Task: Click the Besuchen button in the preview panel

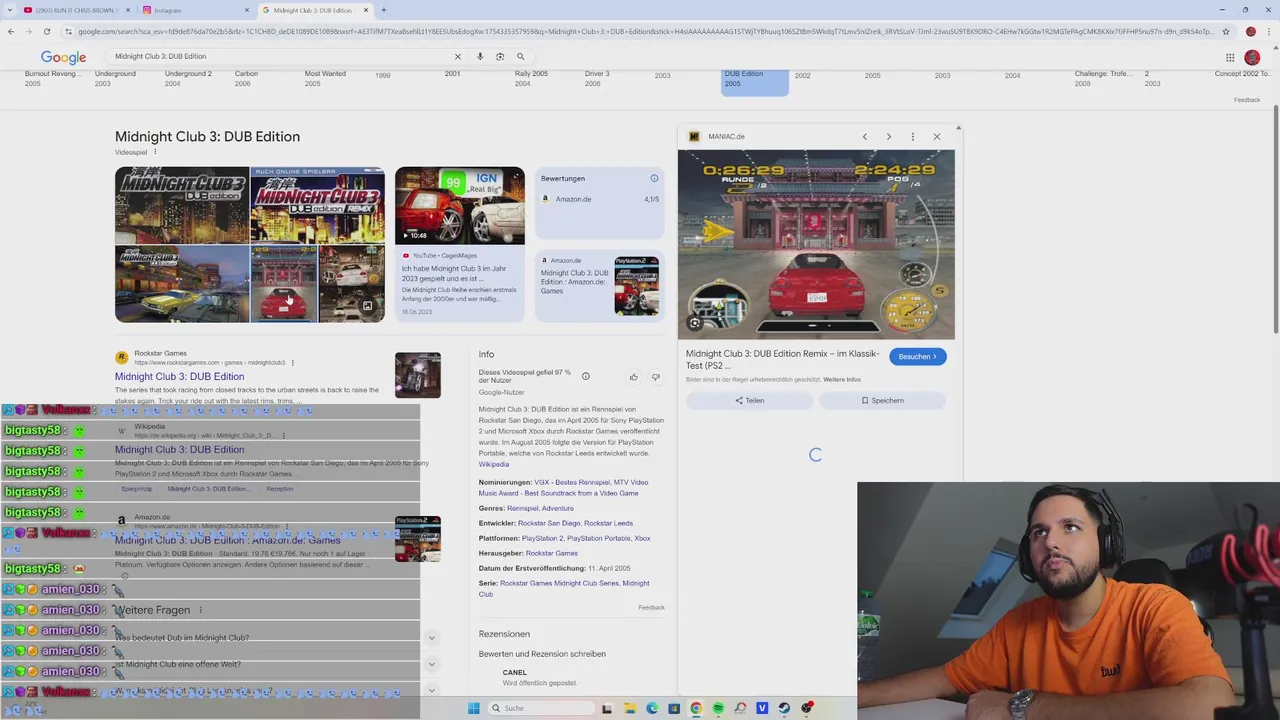Action: [x=917, y=357]
